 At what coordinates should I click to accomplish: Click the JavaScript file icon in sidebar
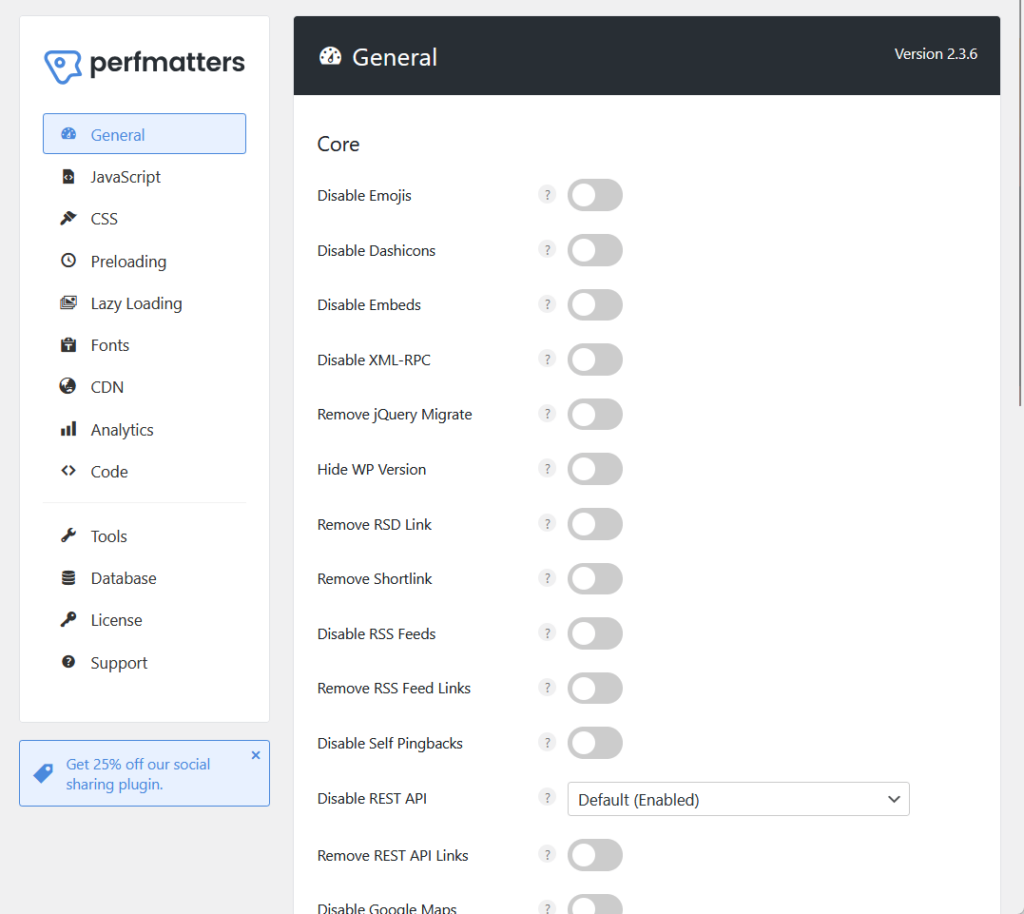[x=69, y=176]
